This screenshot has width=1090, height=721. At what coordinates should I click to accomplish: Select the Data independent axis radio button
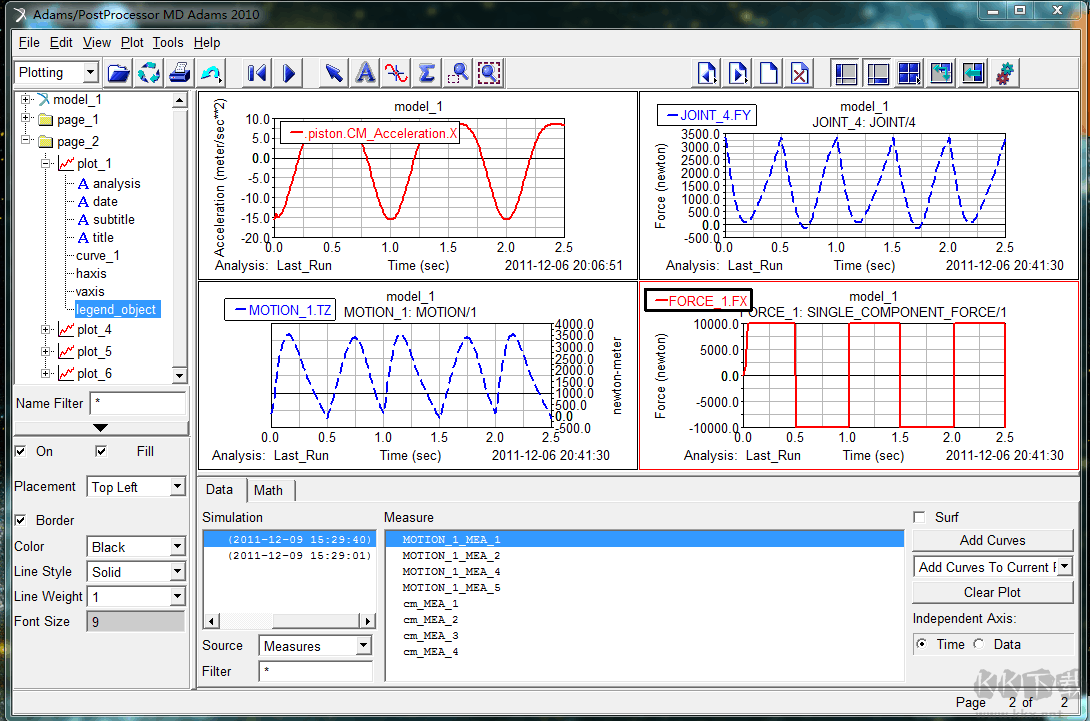979,645
